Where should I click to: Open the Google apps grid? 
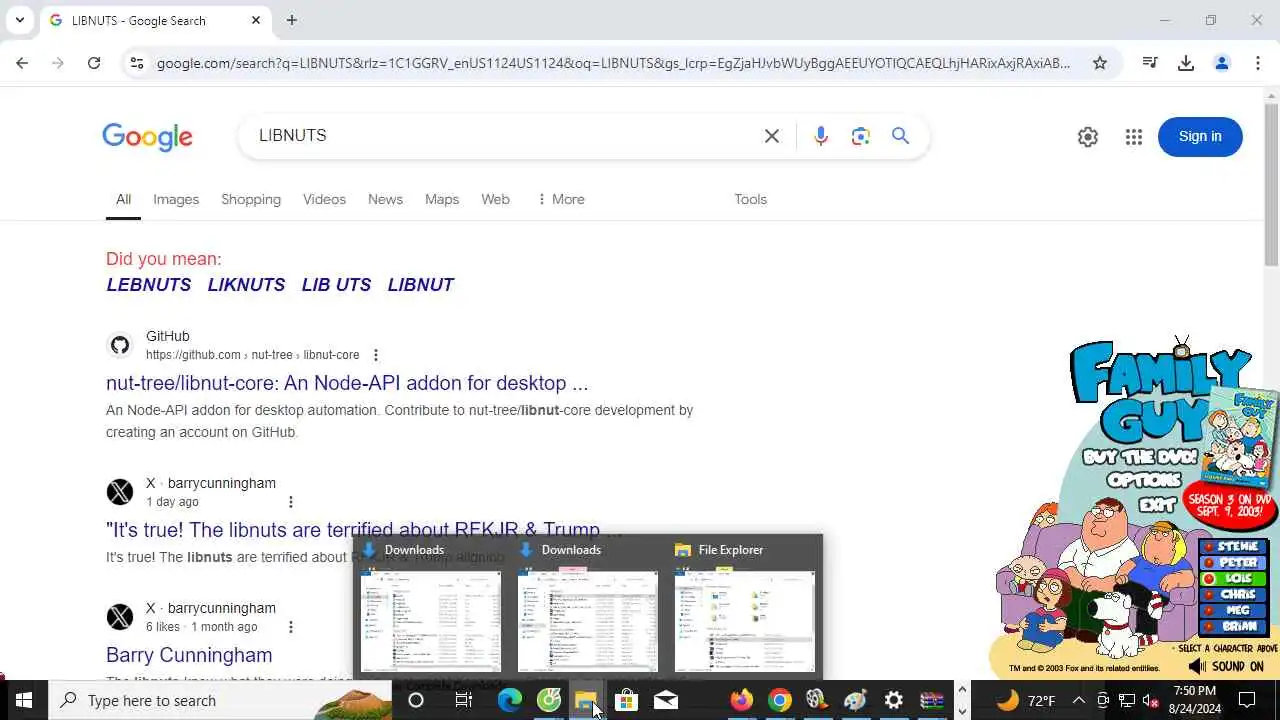tap(1134, 137)
